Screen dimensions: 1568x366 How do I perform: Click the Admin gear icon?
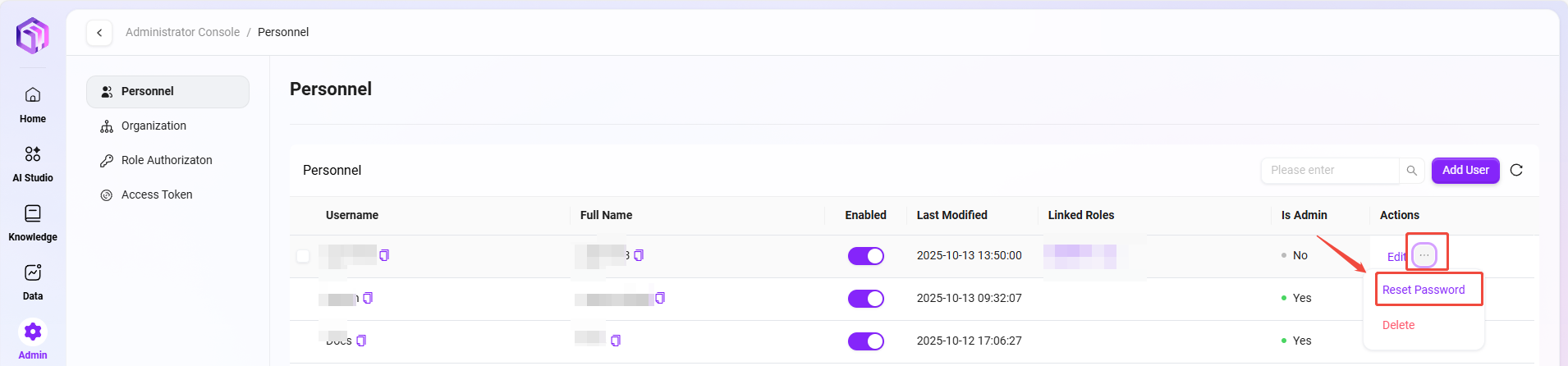coord(33,332)
